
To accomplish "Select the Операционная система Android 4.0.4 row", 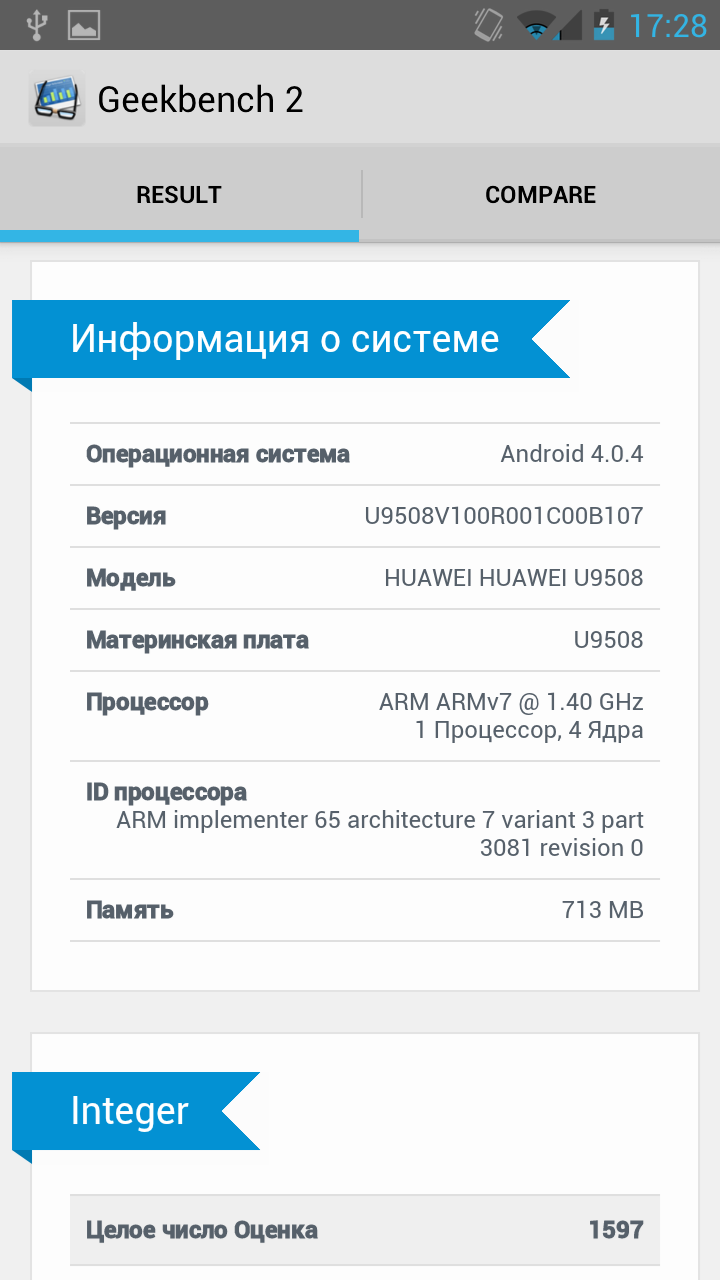I will click(x=365, y=454).
